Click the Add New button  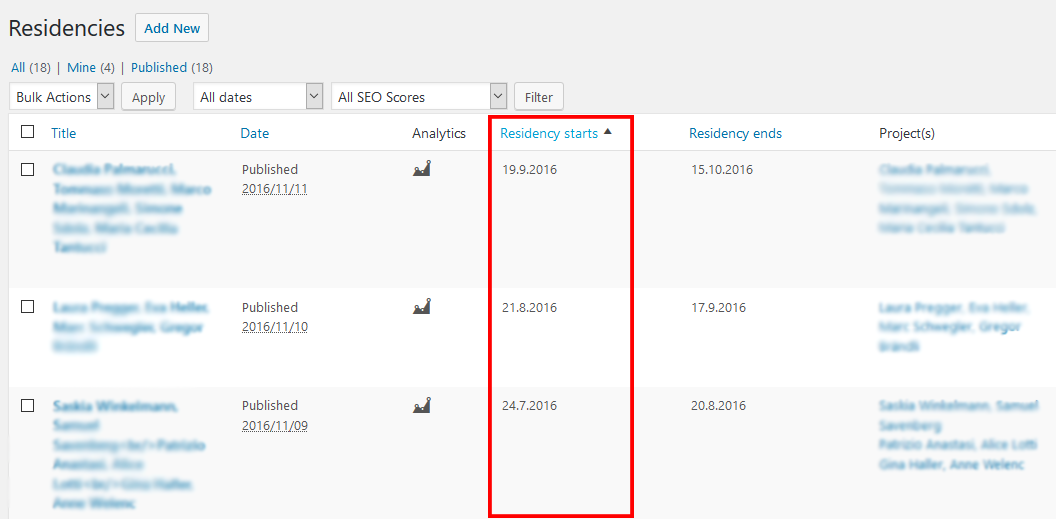(172, 28)
